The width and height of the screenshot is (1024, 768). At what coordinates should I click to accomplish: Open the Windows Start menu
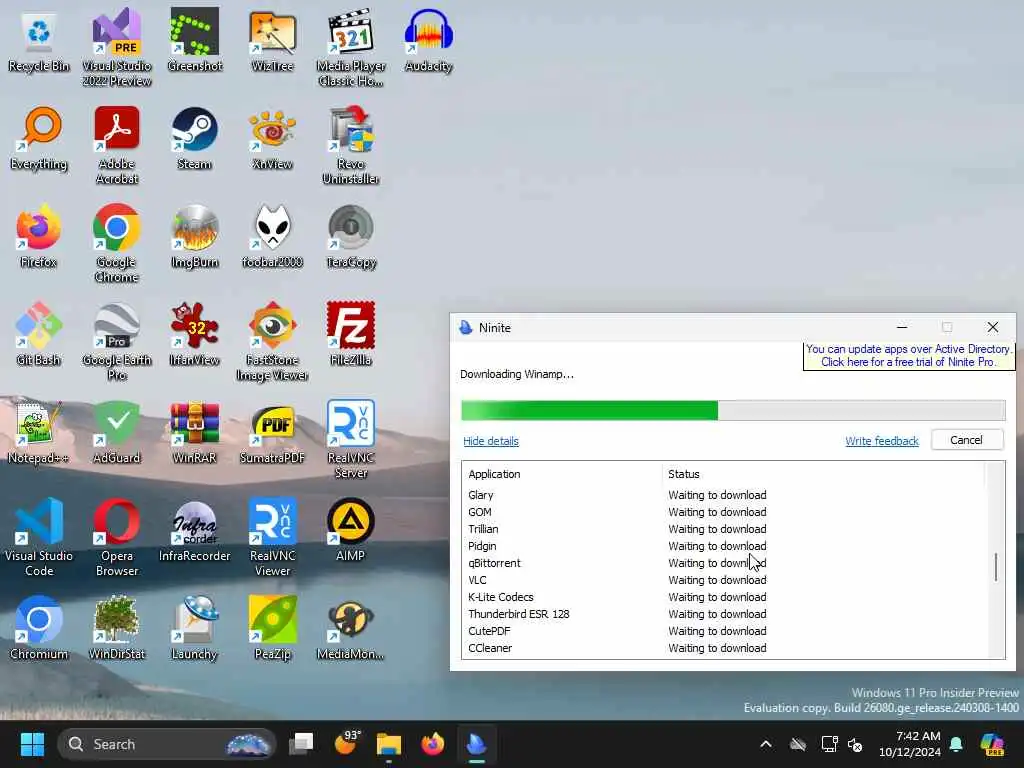click(x=32, y=744)
